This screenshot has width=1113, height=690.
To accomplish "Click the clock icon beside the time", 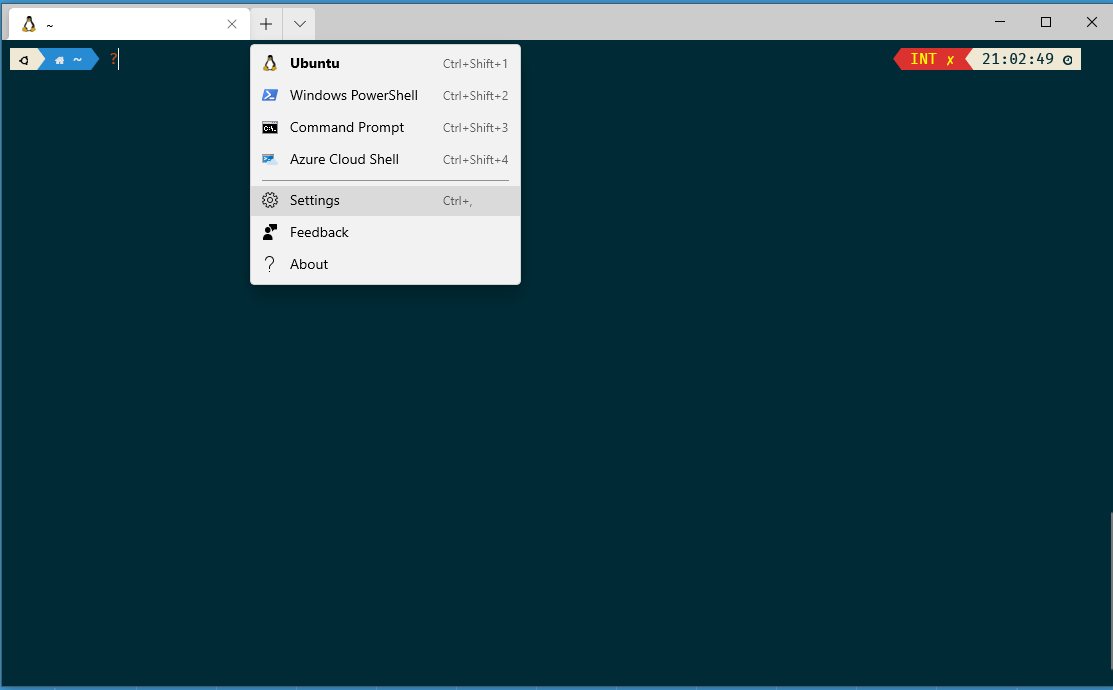I will click(1068, 60).
